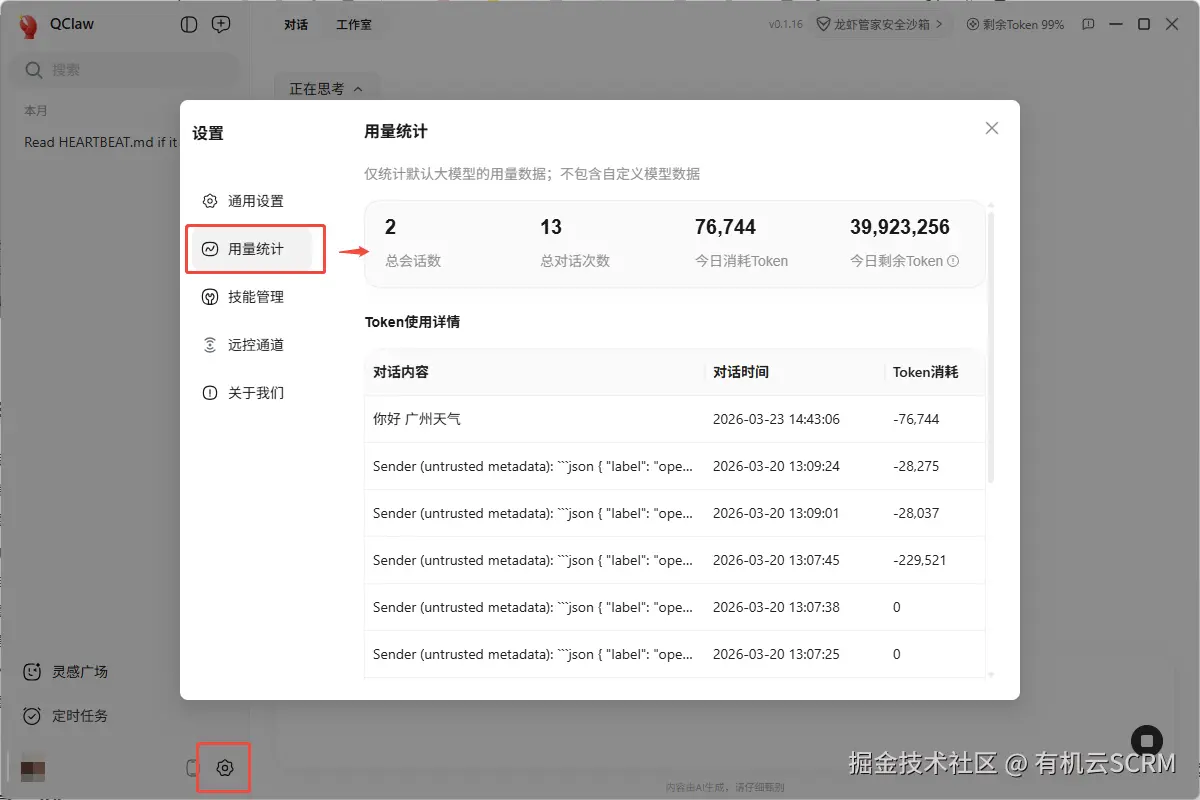
Task: Stop generation with the black stop button
Action: 1147,741
